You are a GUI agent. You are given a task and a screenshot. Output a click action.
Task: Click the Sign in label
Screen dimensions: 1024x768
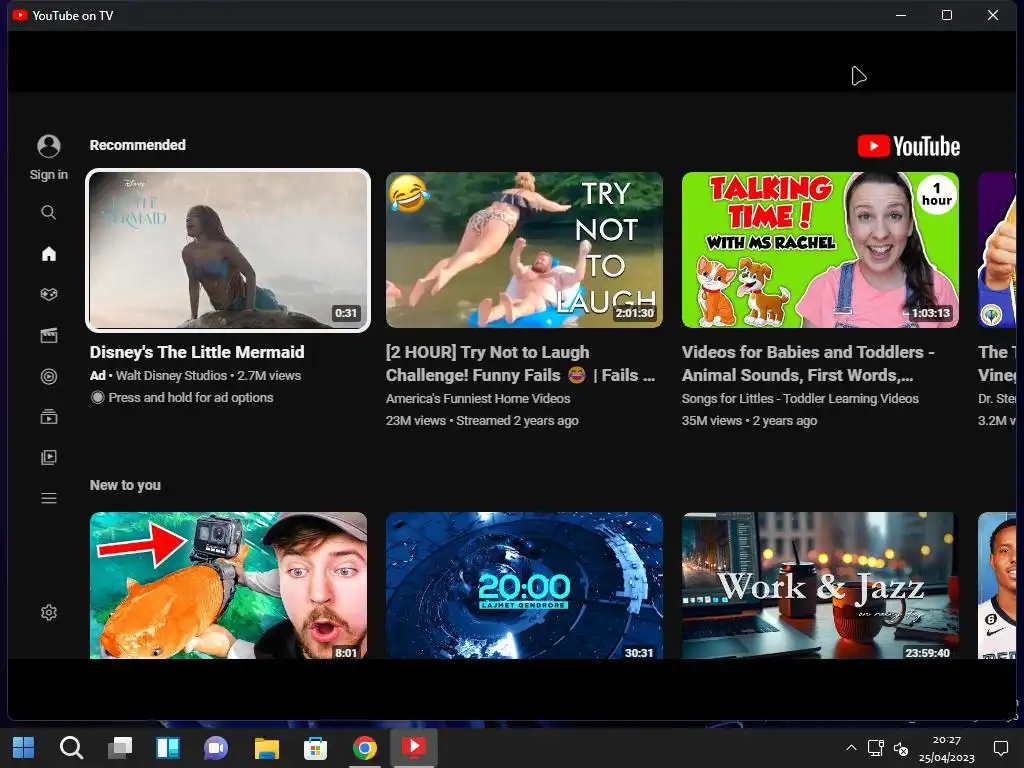[x=49, y=175]
